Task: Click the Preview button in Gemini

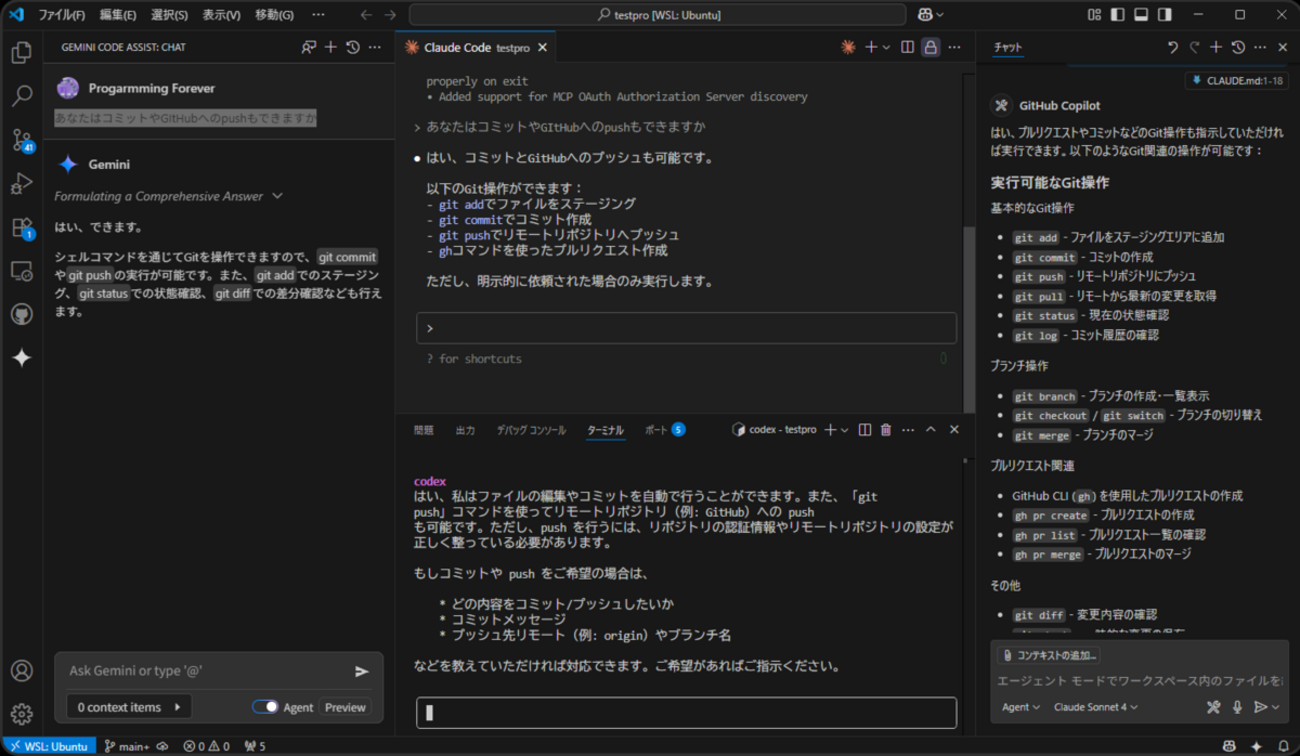Action: (x=344, y=707)
